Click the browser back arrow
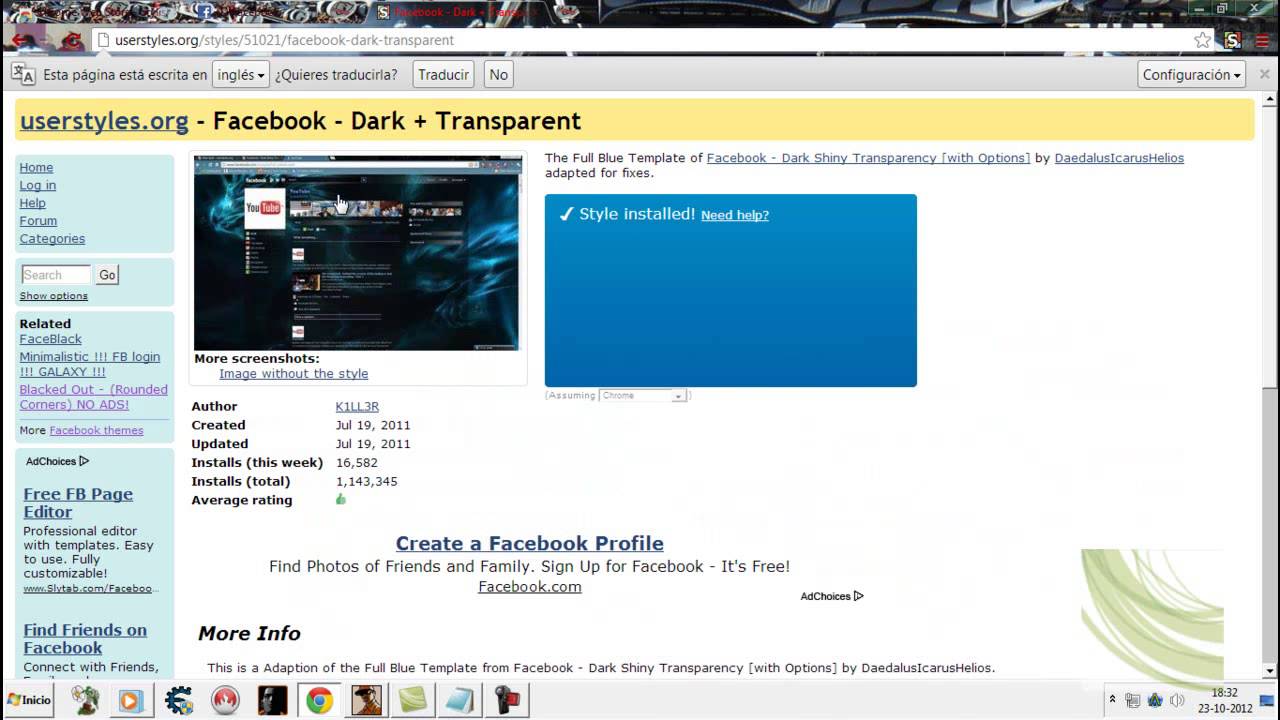The image size is (1280, 720). click(18, 40)
